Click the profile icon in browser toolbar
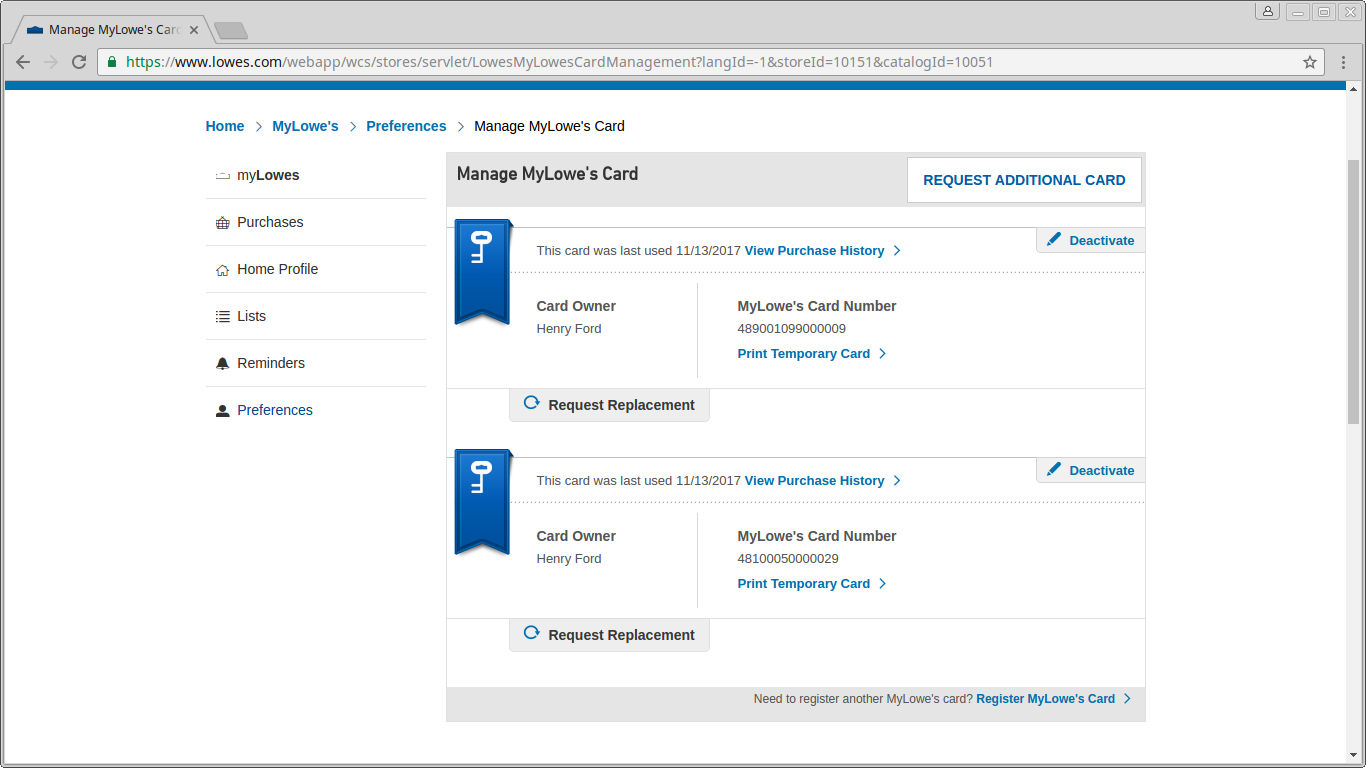The height and width of the screenshot is (768, 1366). point(1267,11)
